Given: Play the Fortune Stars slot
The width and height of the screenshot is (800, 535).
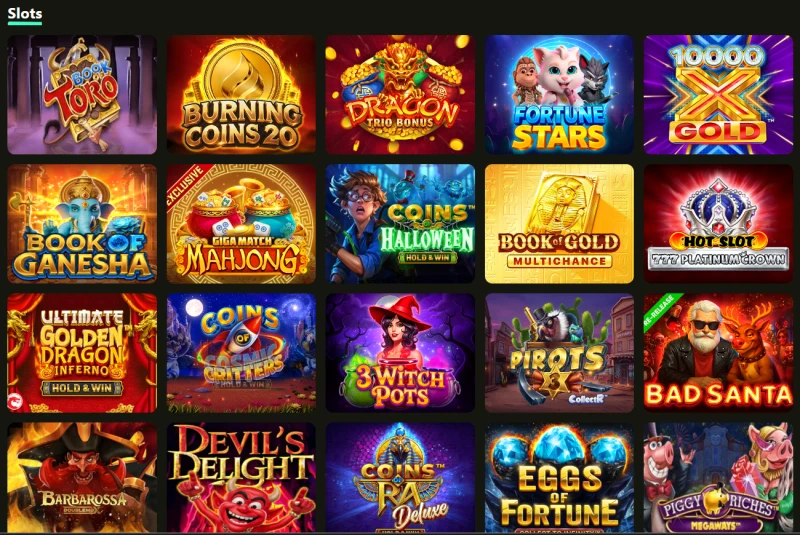Looking at the screenshot, I should coord(559,95).
